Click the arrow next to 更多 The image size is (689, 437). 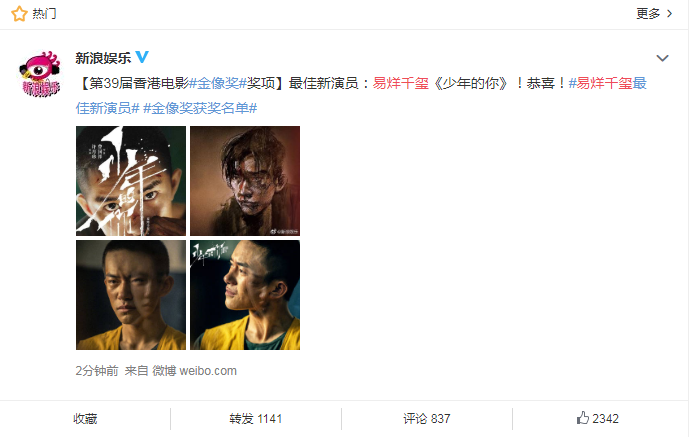click(670, 14)
